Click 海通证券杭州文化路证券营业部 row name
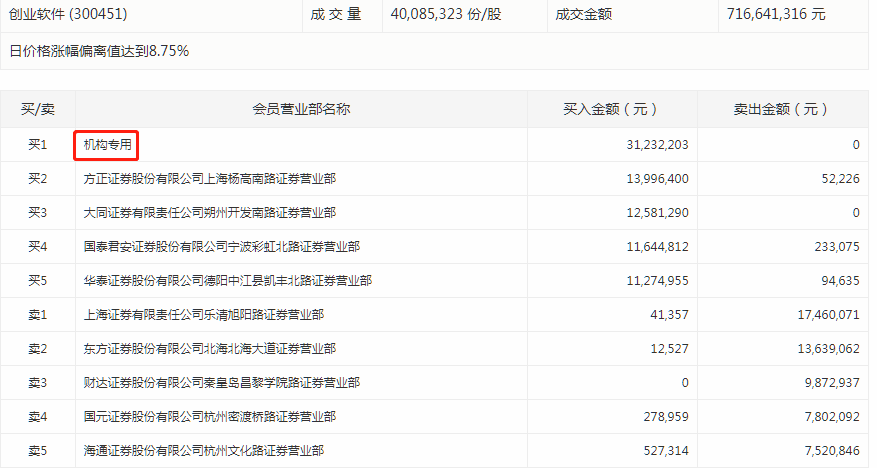Screen dimensions: 877x468 (x=204, y=451)
